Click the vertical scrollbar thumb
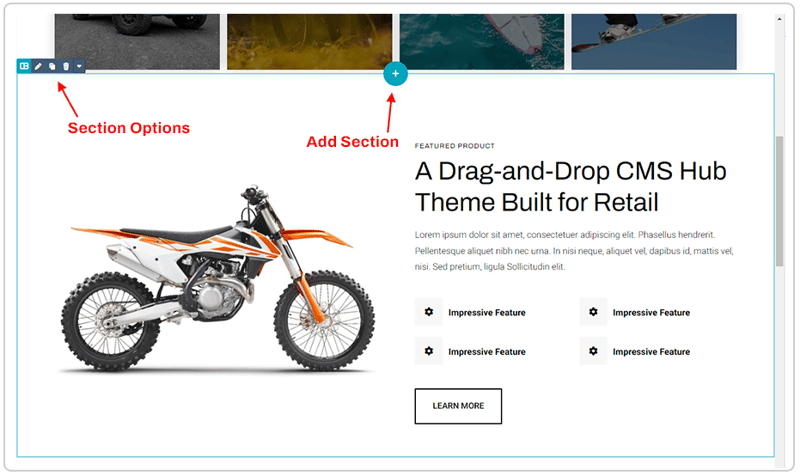Screen dimensions: 800x475 (779, 201)
